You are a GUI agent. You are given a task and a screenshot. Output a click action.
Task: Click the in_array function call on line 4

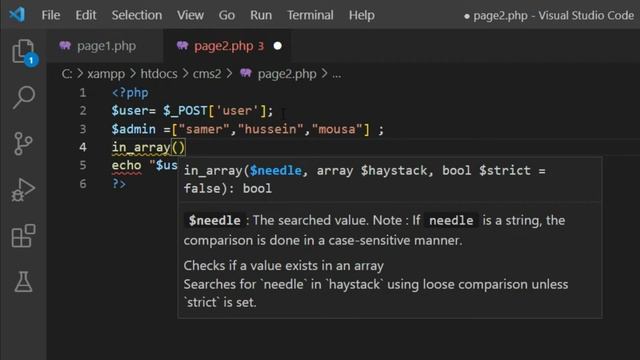pyautogui.click(x=141, y=147)
